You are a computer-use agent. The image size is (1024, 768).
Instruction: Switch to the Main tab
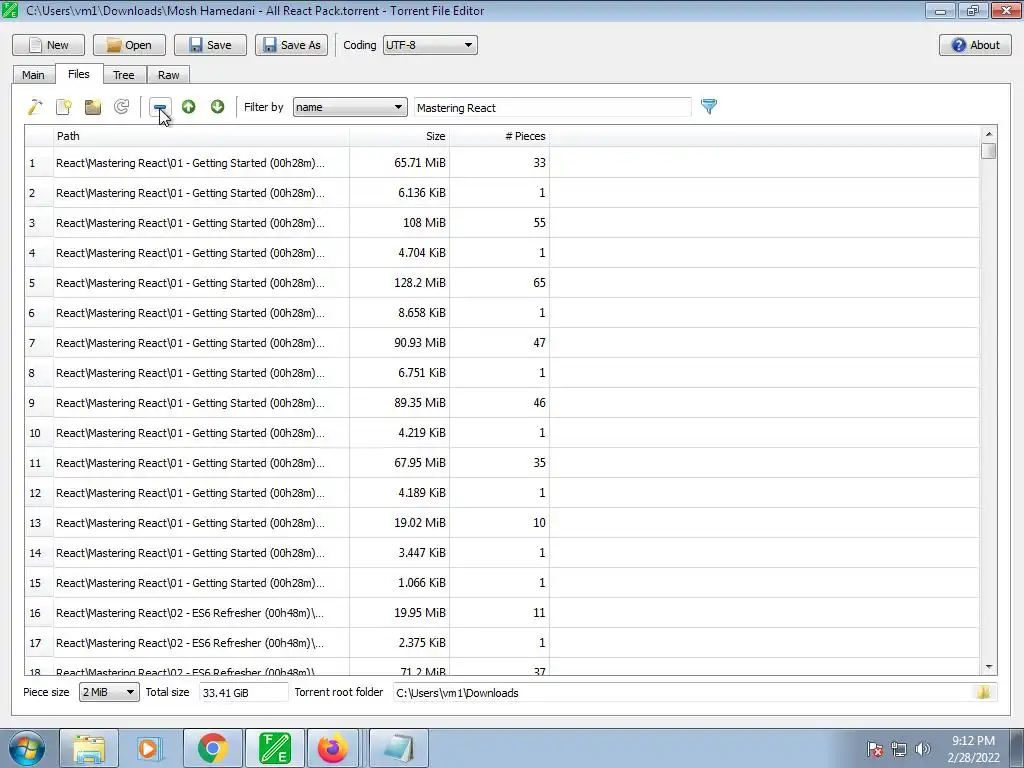pos(33,75)
